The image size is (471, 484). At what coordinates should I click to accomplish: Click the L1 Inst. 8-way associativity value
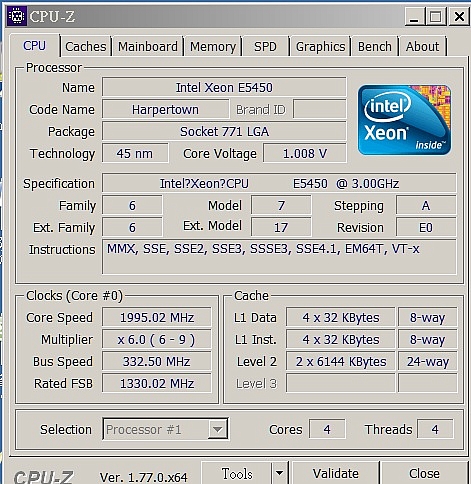pos(428,339)
